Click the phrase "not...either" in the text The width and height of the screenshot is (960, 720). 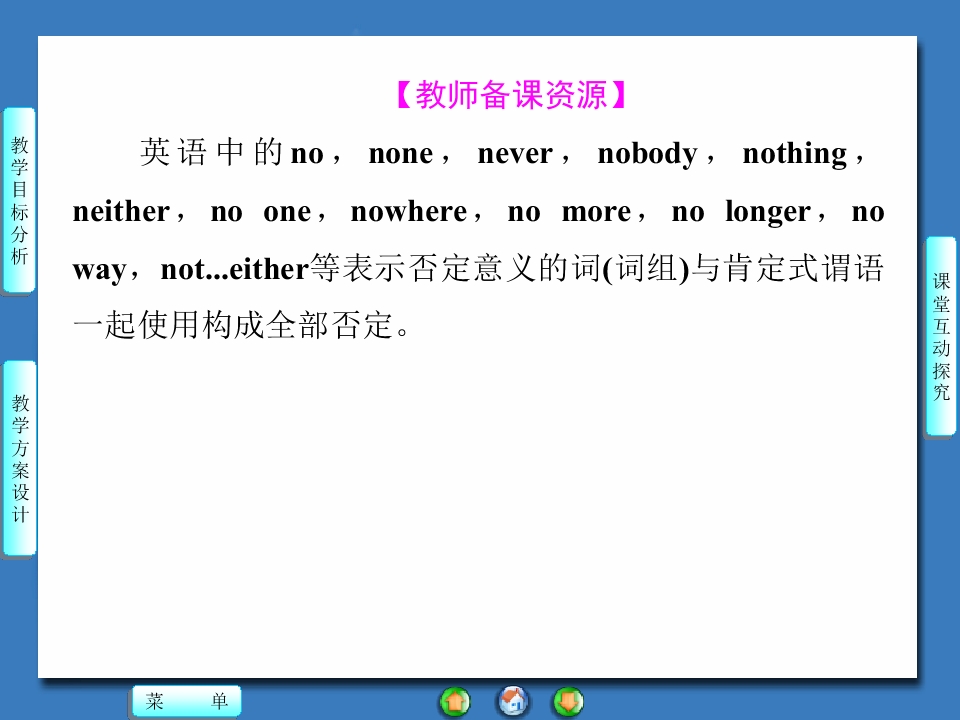point(234,269)
